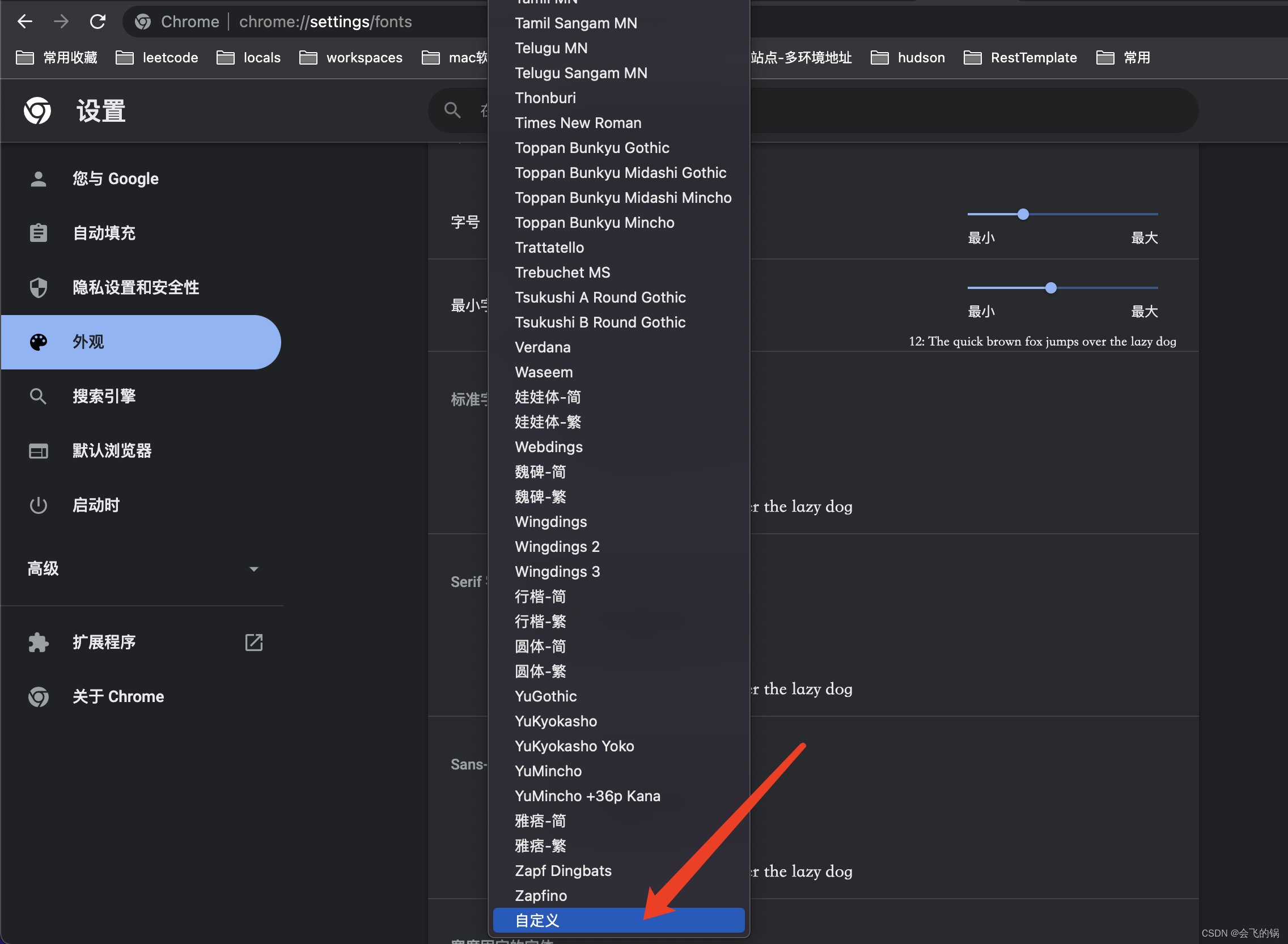This screenshot has width=1288, height=944.
Task: Reload the settings page
Action: click(98, 22)
